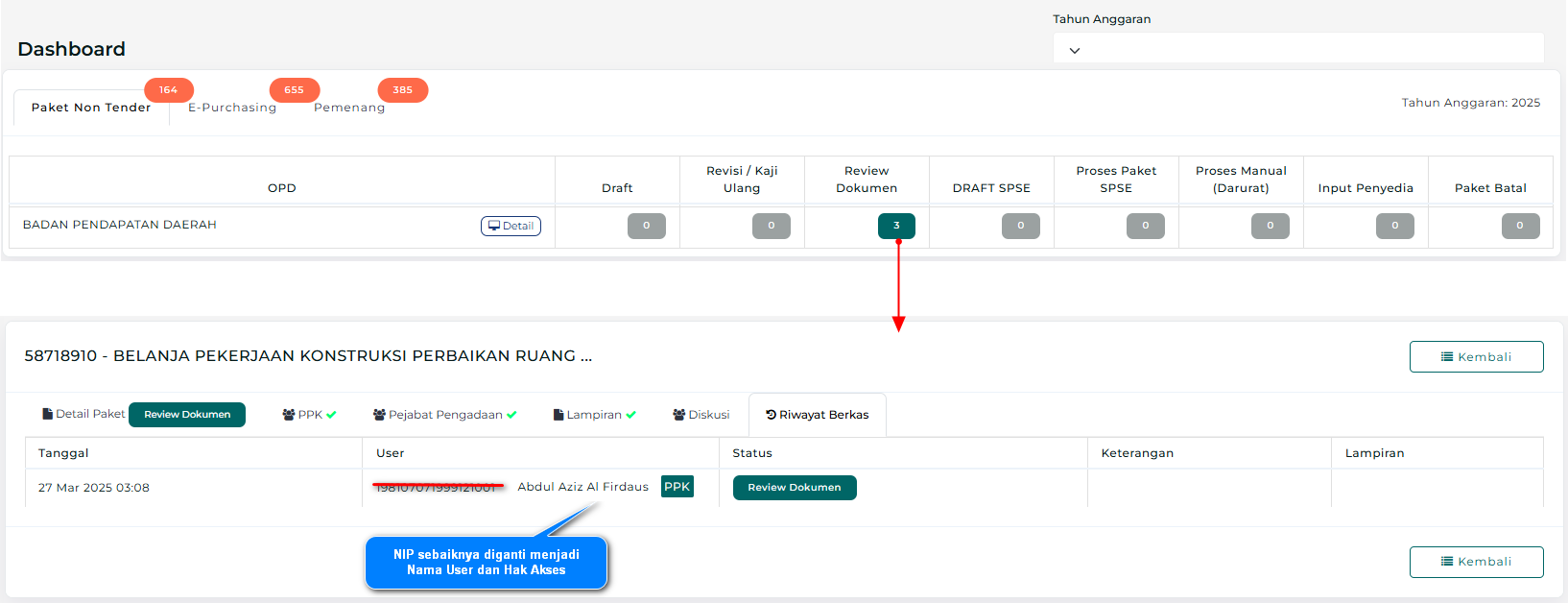The width and height of the screenshot is (1568, 603).
Task: Click the Pejabat Pengadaan users icon
Action: (x=379, y=415)
